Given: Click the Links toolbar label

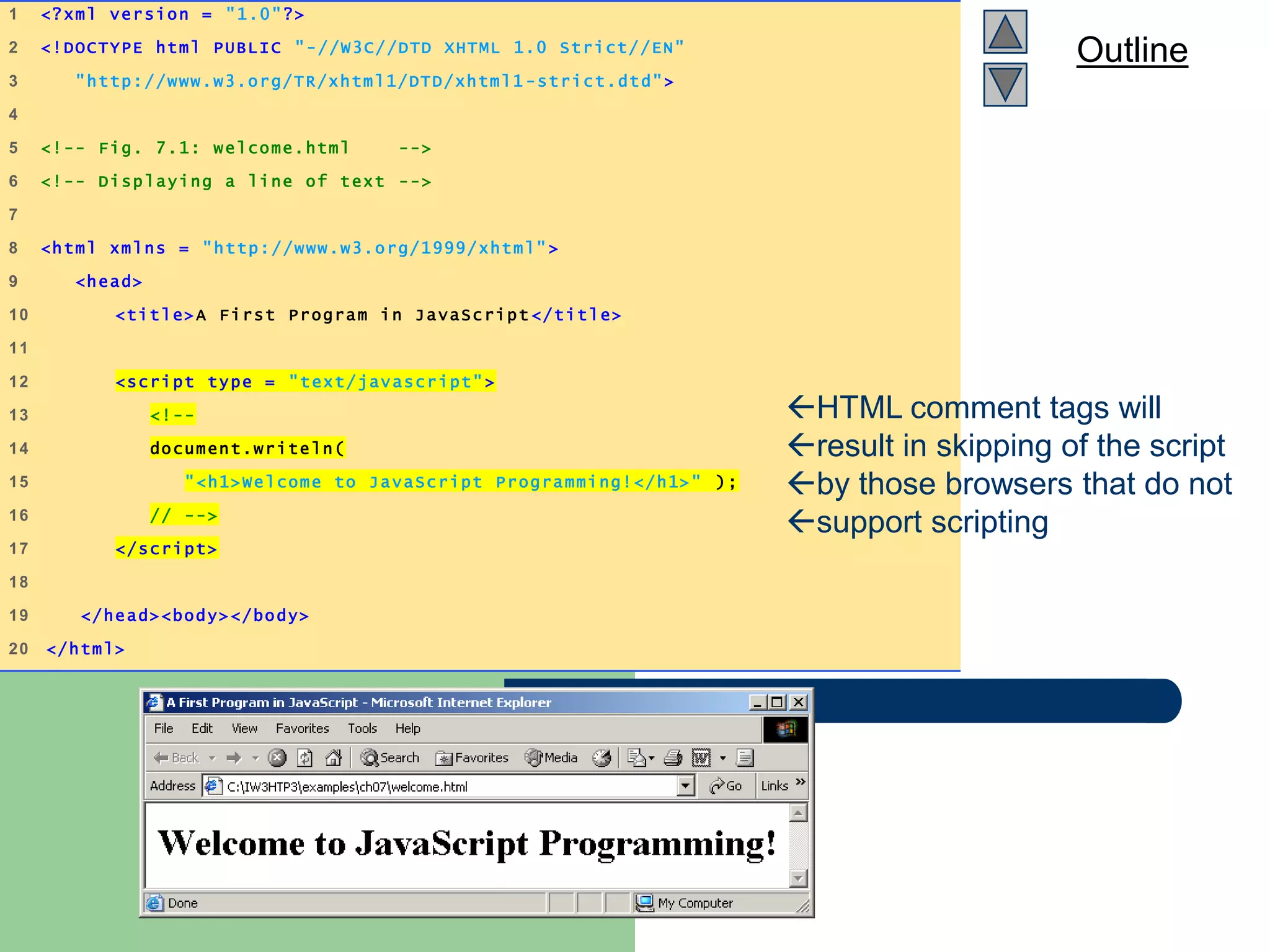Looking at the screenshot, I should (x=775, y=786).
